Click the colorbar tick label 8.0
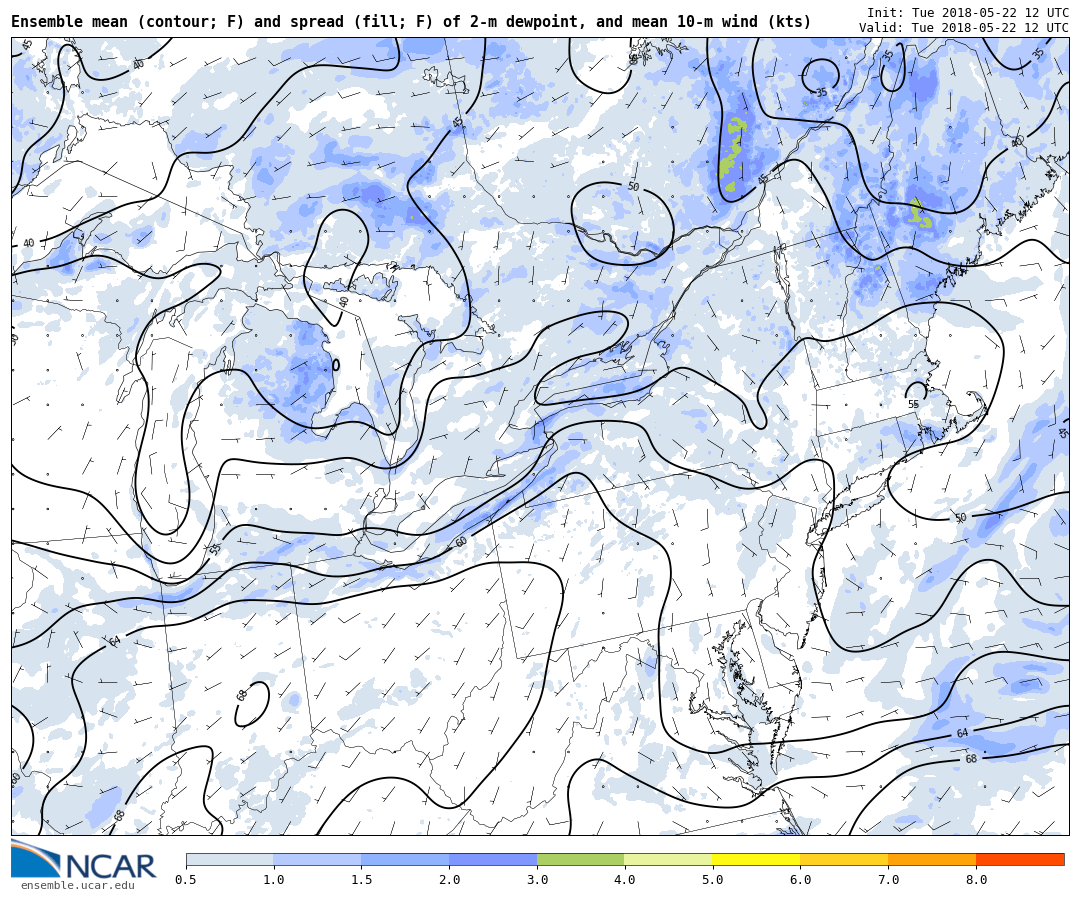The width and height of the screenshot is (1080, 898). (x=976, y=879)
